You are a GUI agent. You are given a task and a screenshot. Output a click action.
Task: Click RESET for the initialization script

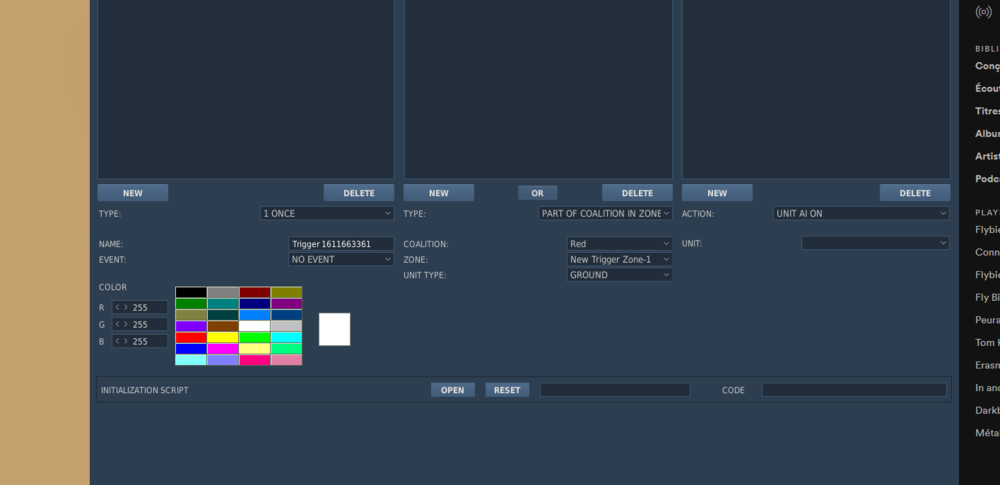pyautogui.click(x=507, y=390)
